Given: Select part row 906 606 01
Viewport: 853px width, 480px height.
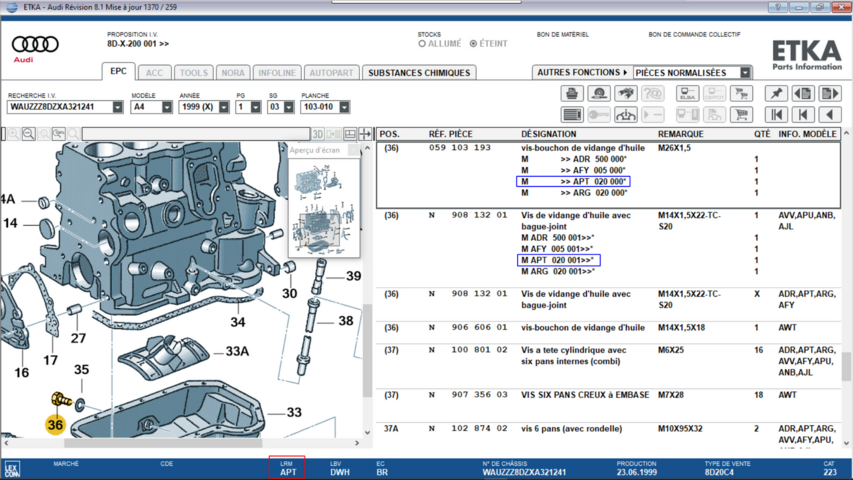Looking at the screenshot, I should [x=608, y=328].
